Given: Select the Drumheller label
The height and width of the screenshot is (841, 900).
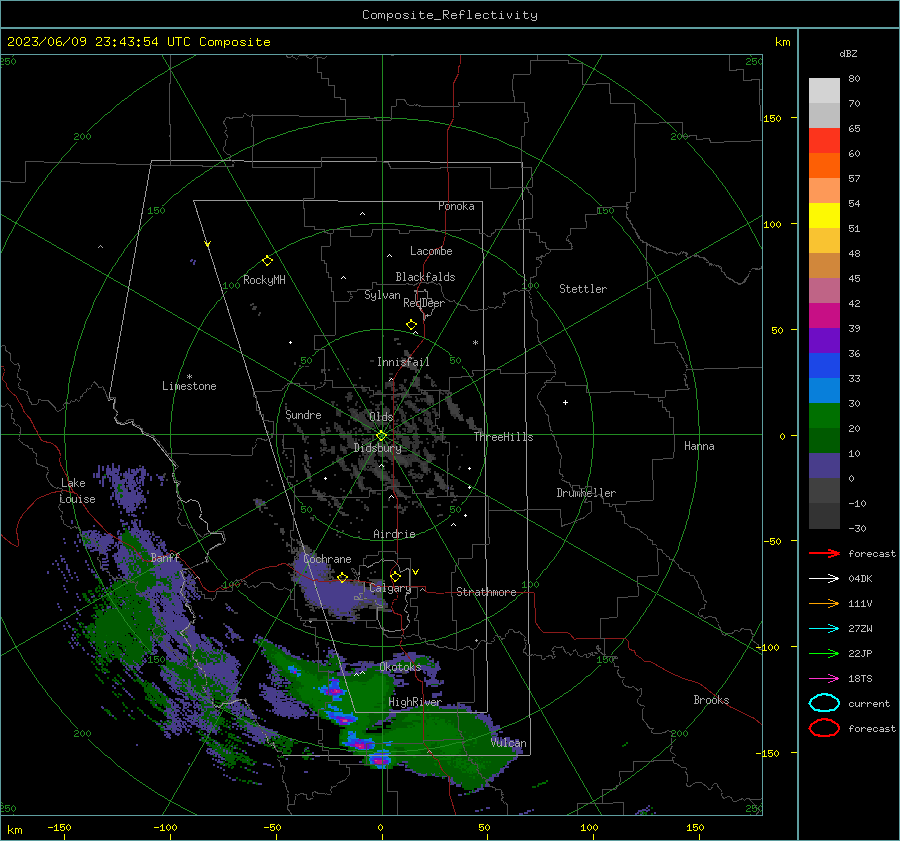Looking at the screenshot, I should (586, 493).
